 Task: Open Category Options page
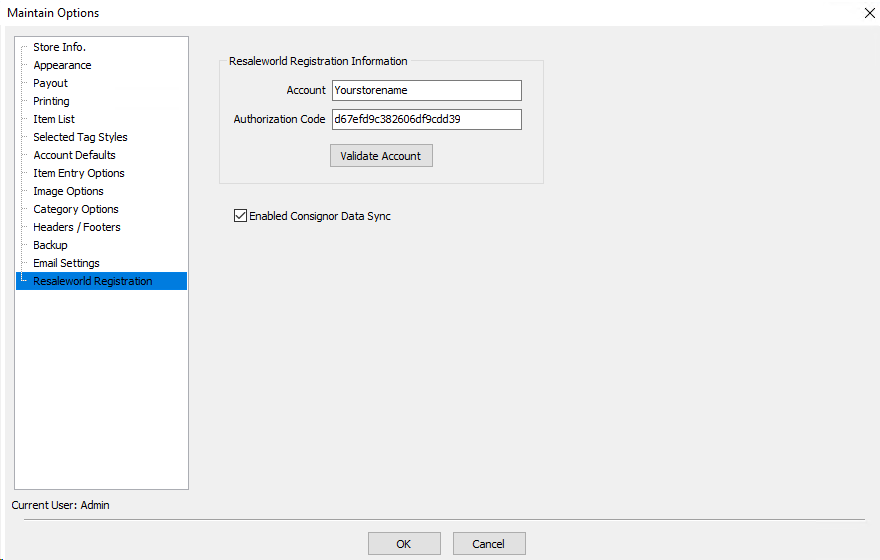pos(76,209)
